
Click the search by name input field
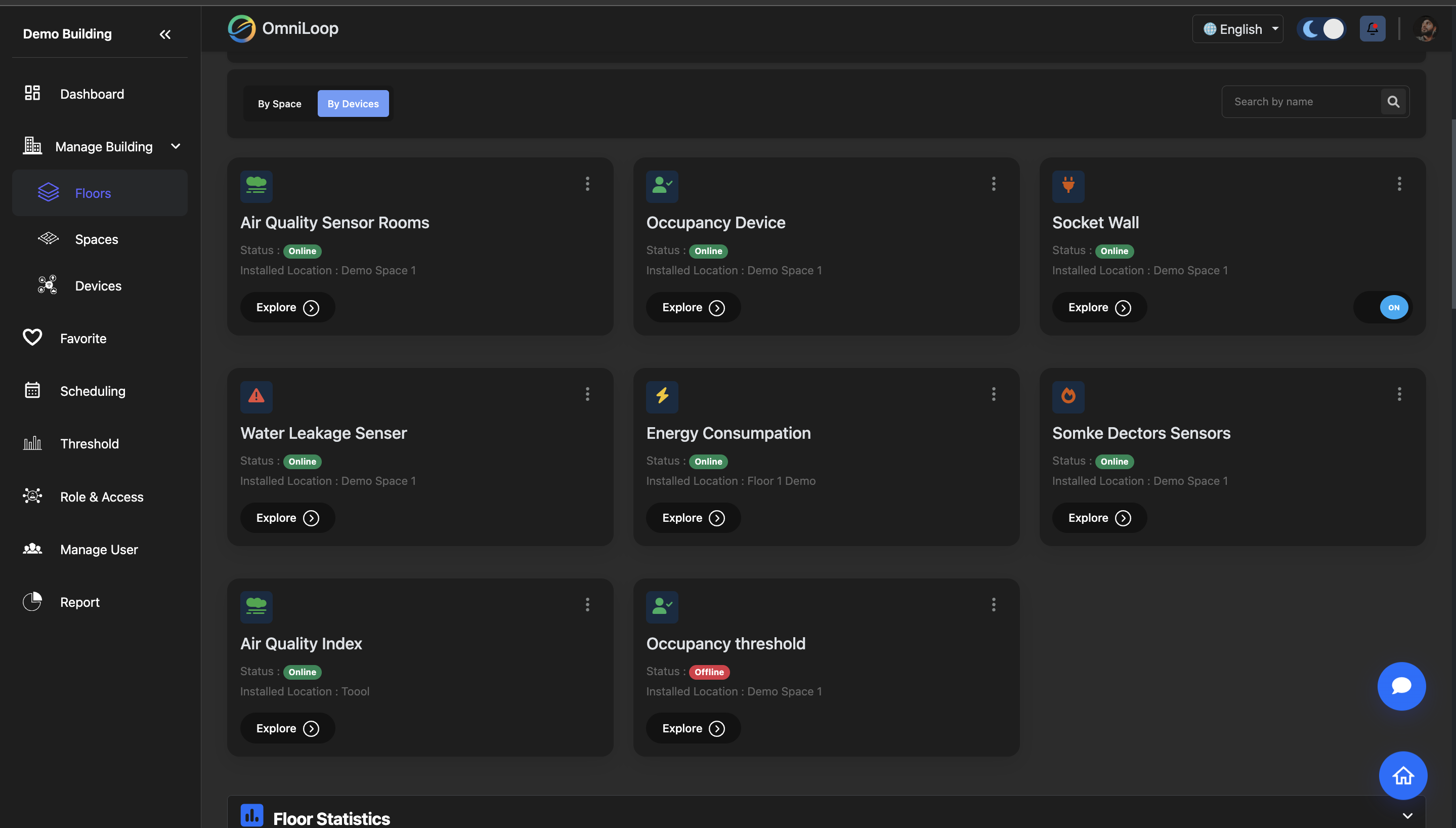1301,101
